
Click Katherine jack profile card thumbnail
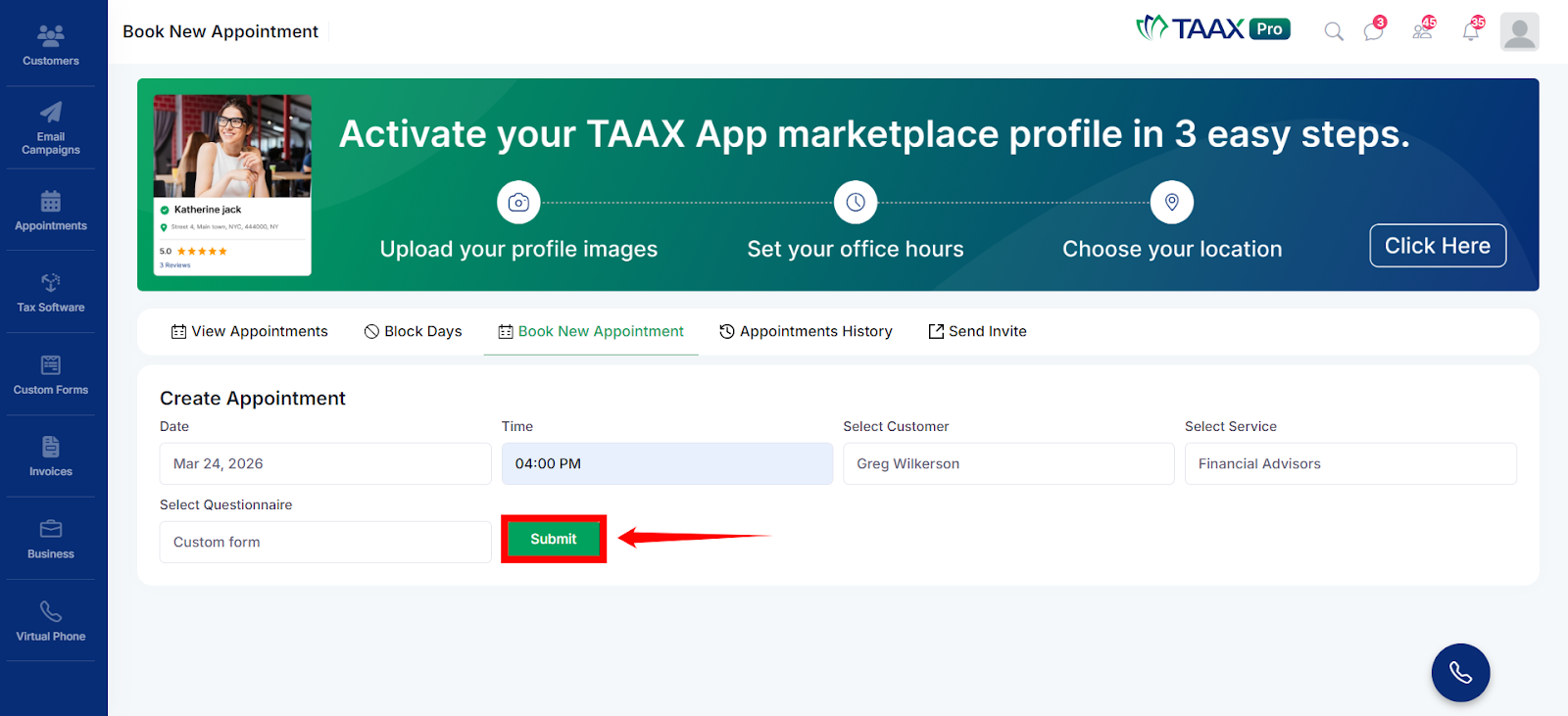[232, 185]
